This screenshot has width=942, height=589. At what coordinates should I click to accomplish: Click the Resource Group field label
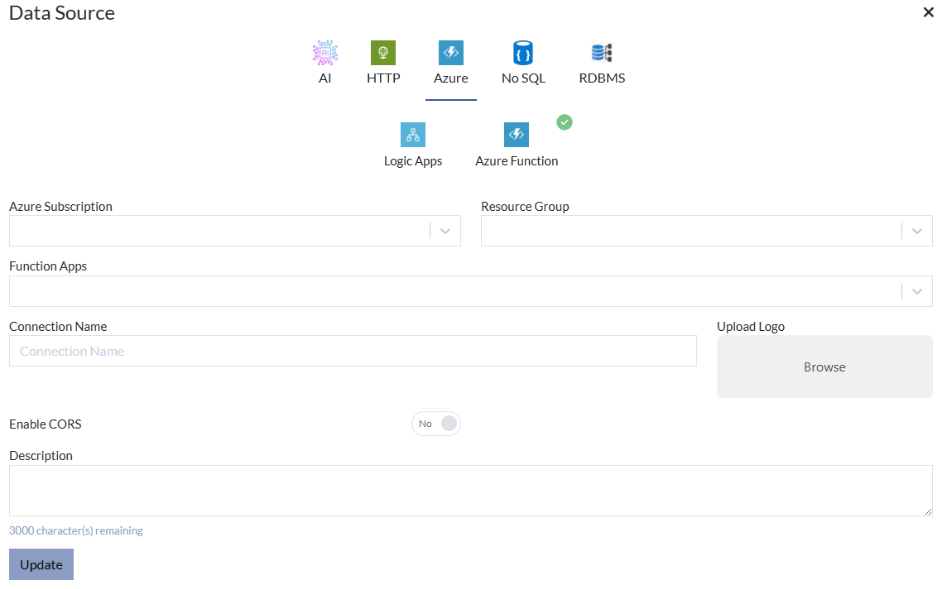point(525,207)
